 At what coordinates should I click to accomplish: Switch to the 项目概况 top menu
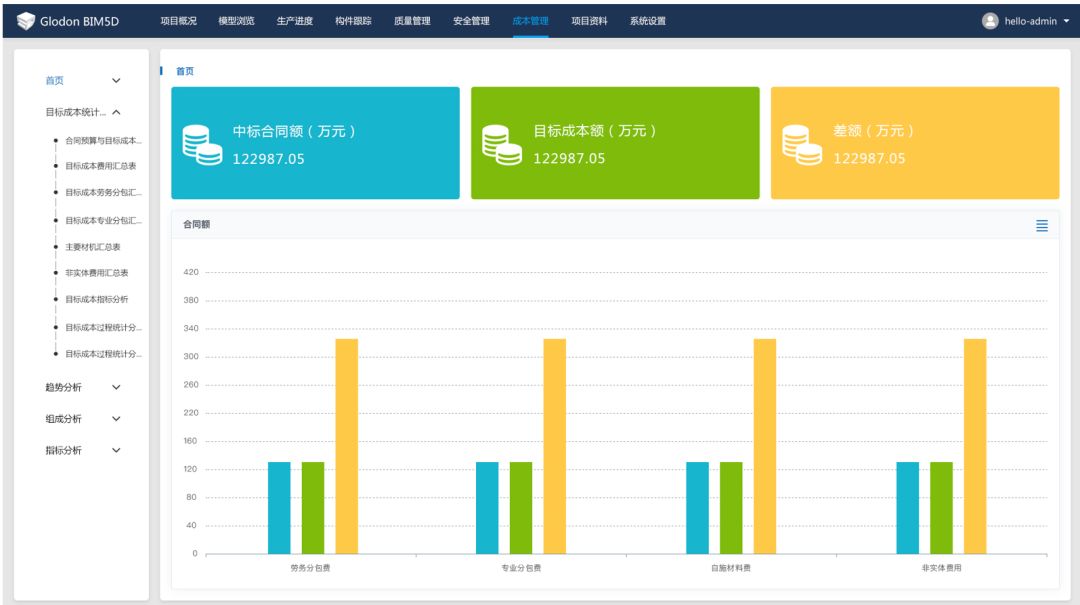178,21
